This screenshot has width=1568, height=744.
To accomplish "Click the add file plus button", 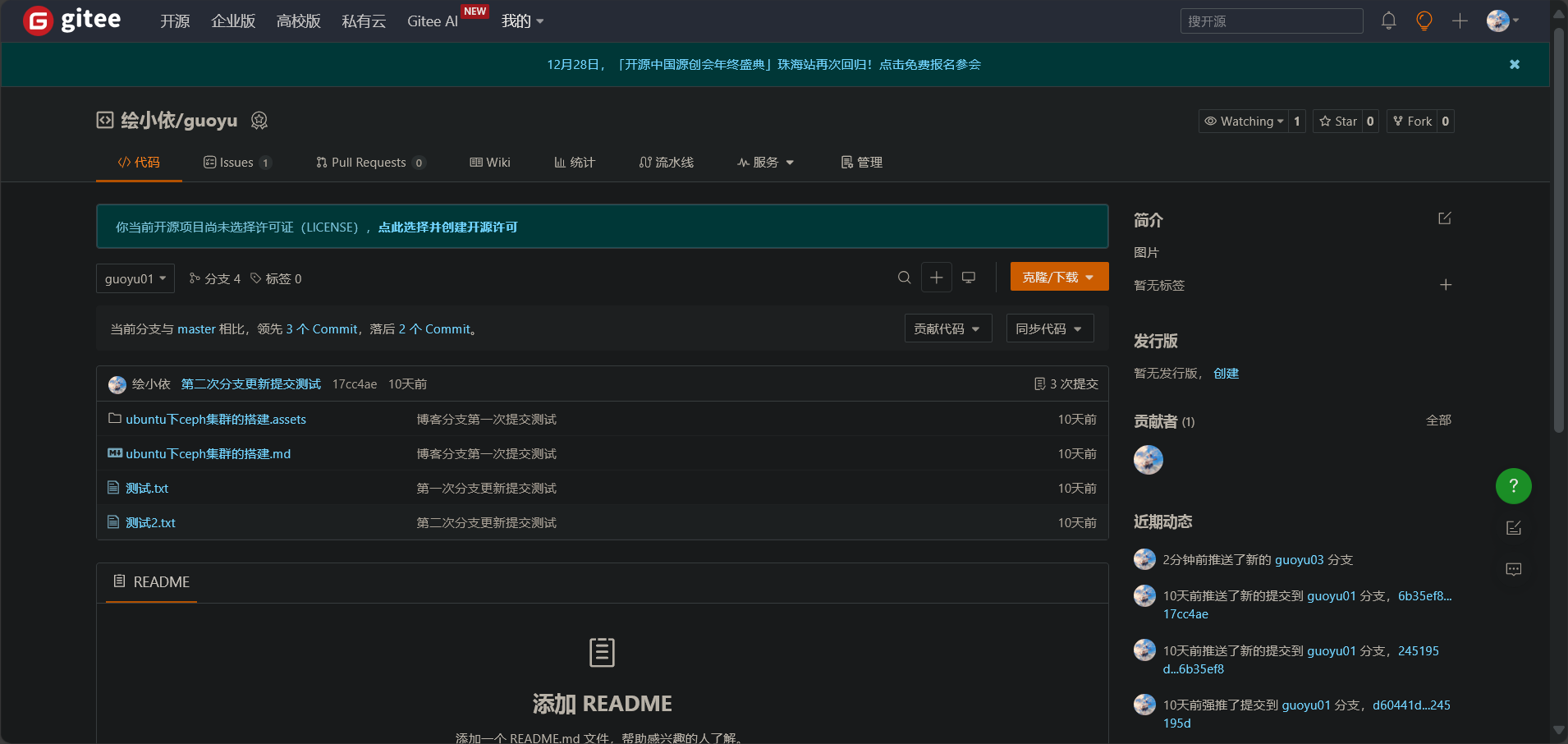I will pyautogui.click(x=936, y=278).
